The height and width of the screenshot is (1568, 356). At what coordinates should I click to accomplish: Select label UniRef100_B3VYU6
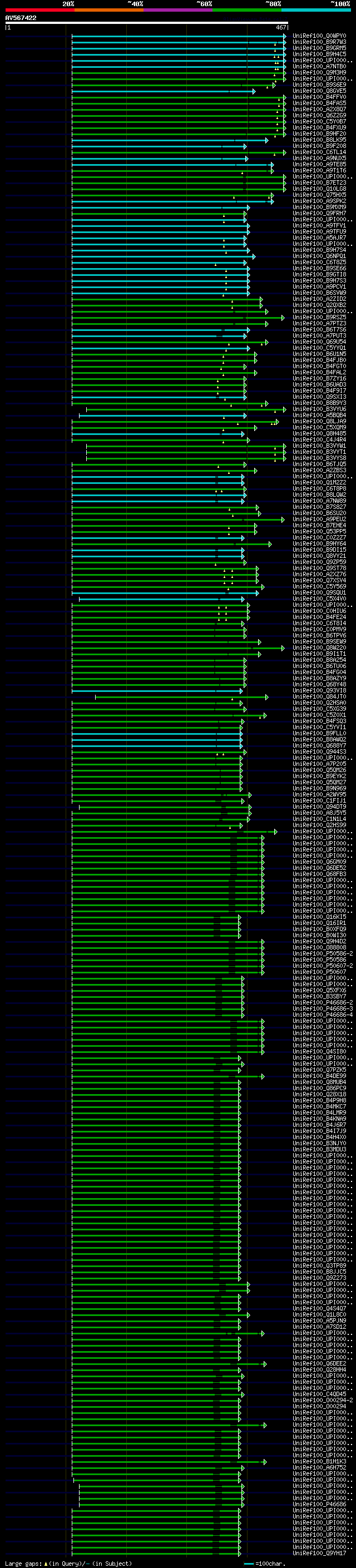coord(319,409)
